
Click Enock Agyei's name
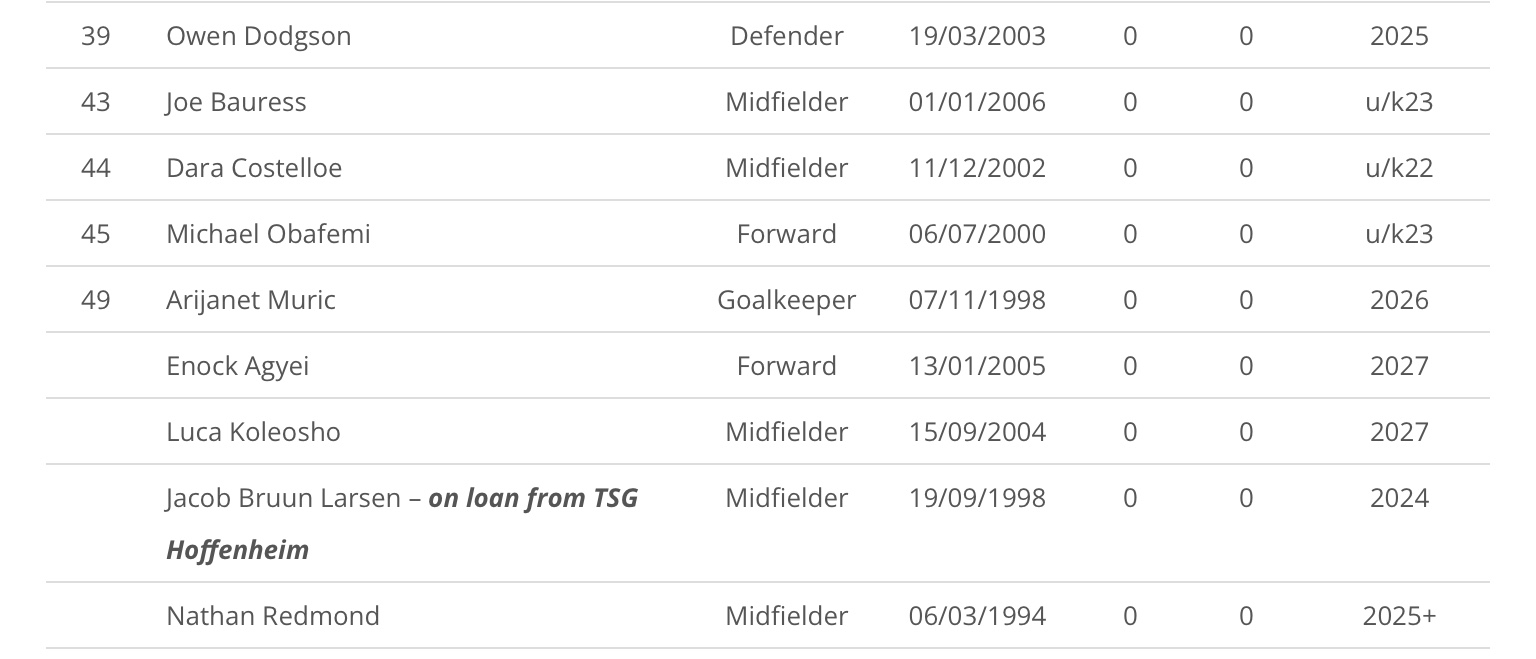click(238, 366)
